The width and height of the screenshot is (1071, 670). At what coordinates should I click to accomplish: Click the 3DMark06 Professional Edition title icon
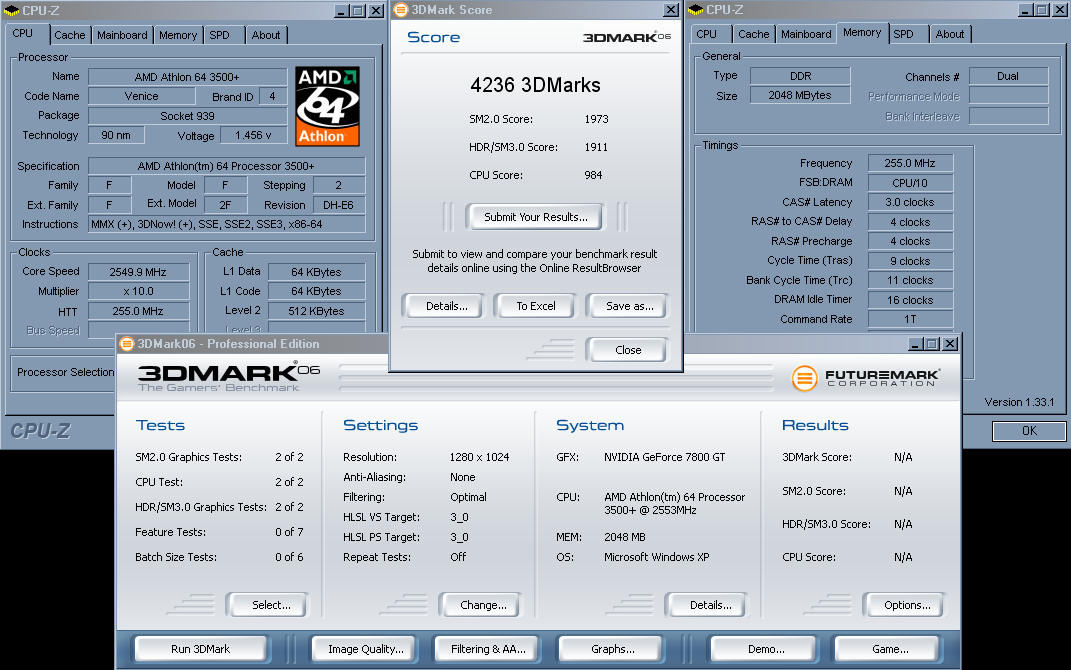click(x=126, y=344)
